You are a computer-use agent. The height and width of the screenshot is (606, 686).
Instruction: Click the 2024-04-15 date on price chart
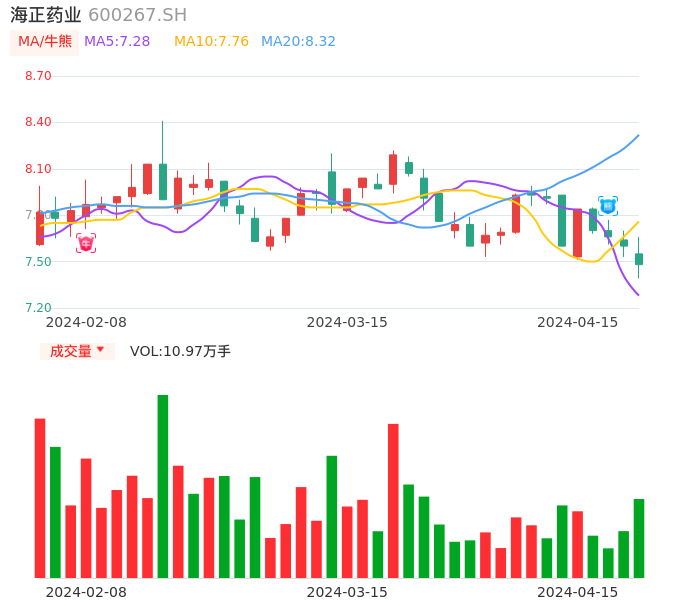tap(578, 322)
